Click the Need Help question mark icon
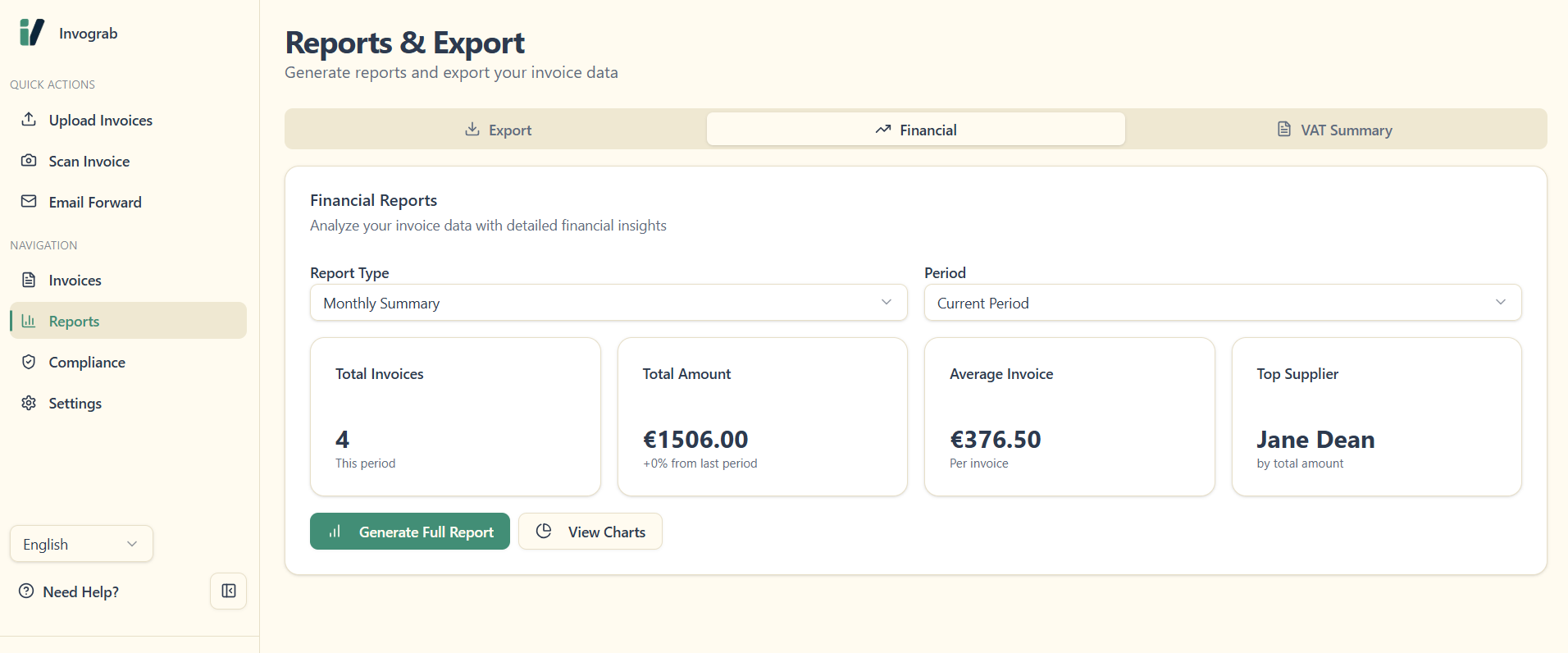Viewport: 1568px width, 653px height. [x=26, y=591]
